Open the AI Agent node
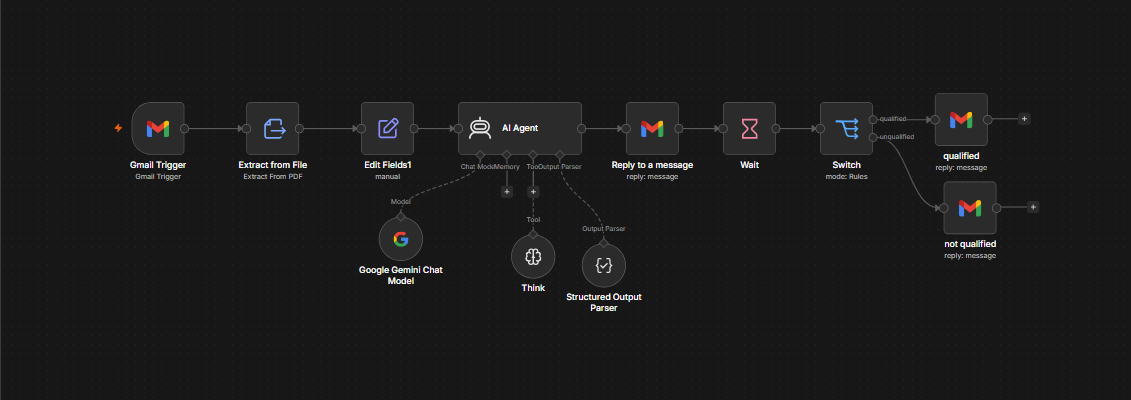The image size is (1131, 400). [520, 128]
